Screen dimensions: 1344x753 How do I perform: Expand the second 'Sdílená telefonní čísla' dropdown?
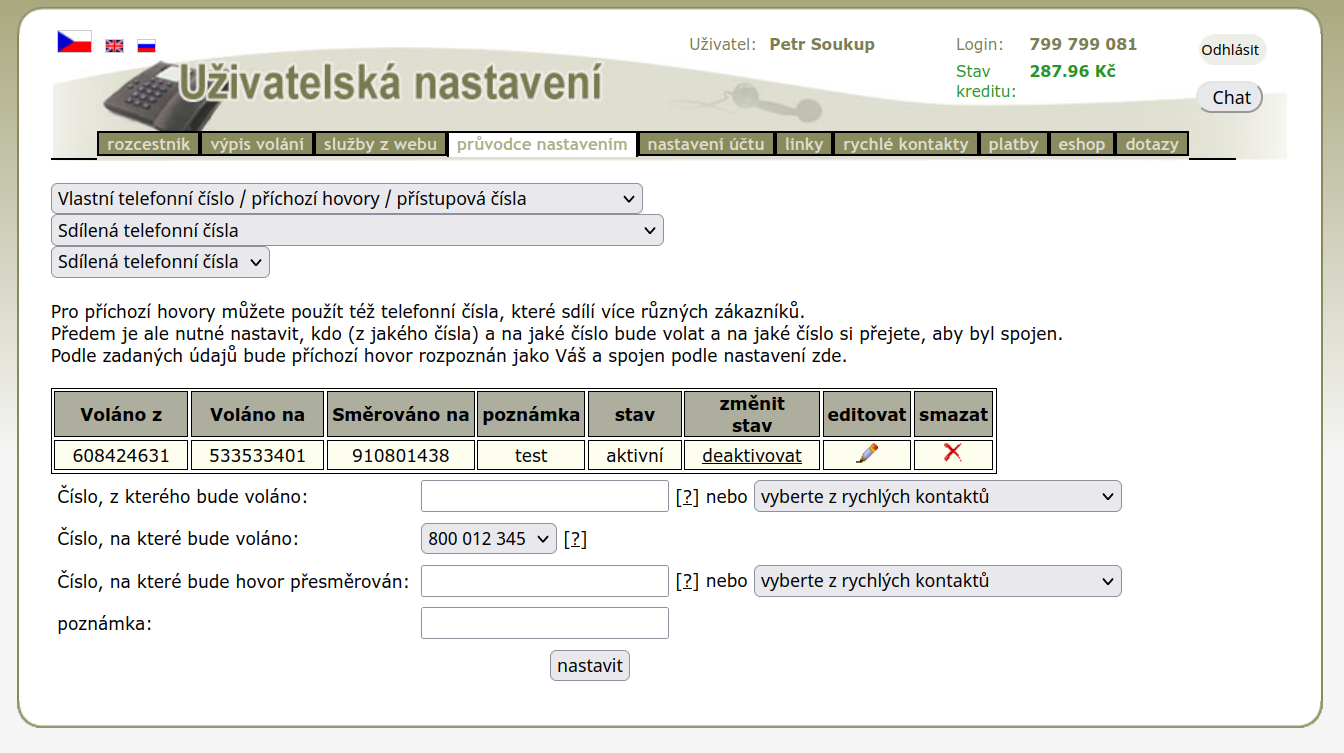point(357,230)
